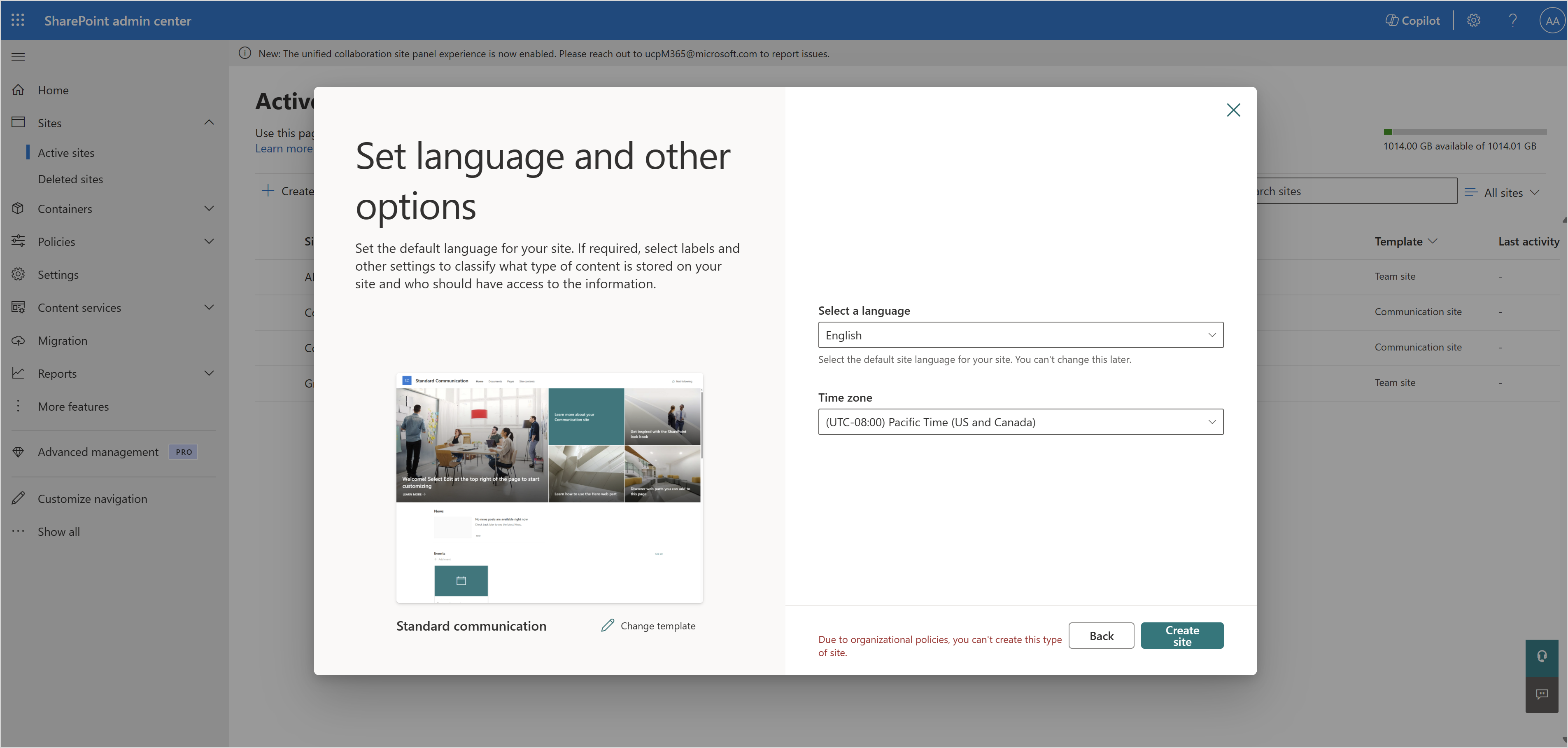Expand the Policies navigation section

209,241
